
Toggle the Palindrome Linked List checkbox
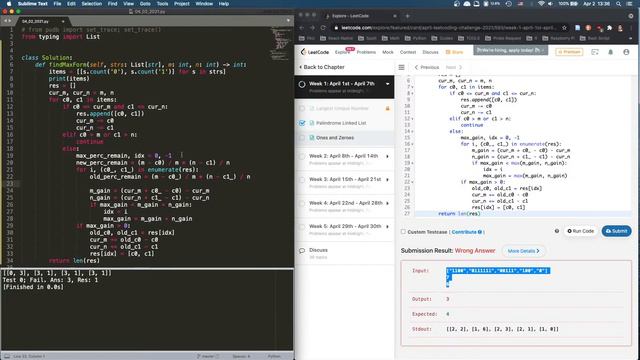tap(302, 123)
